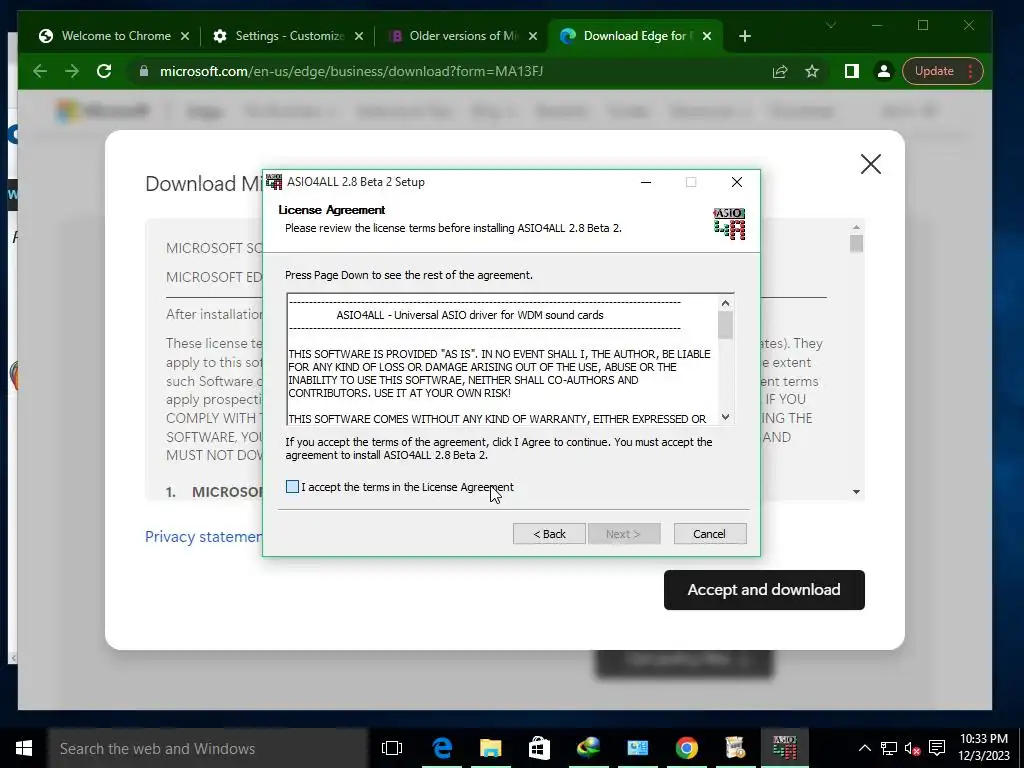Screen dimensions: 1024x768
Task: Open the installer box taskbar icon
Action: coord(735,748)
